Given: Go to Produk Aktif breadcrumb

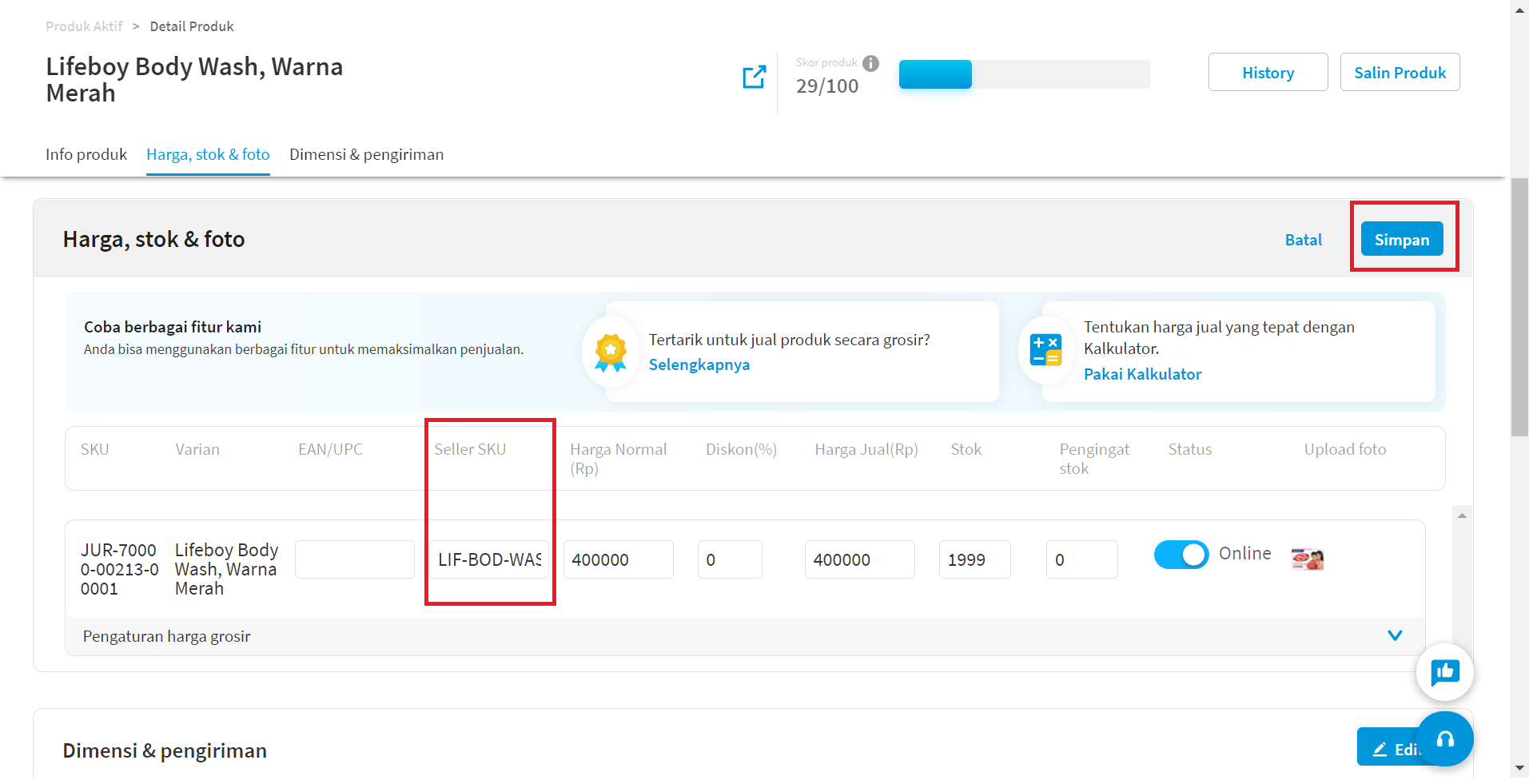Looking at the screenshot, I should pyautogui.click(x=84, y=26).
